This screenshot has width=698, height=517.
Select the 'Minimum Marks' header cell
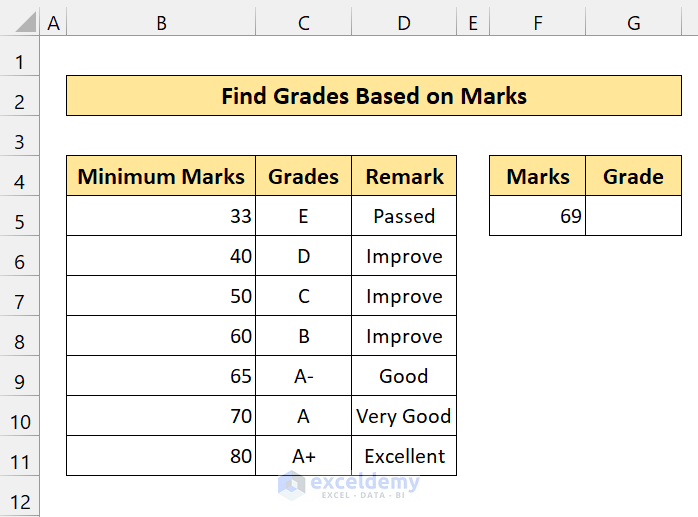(161, 177)
